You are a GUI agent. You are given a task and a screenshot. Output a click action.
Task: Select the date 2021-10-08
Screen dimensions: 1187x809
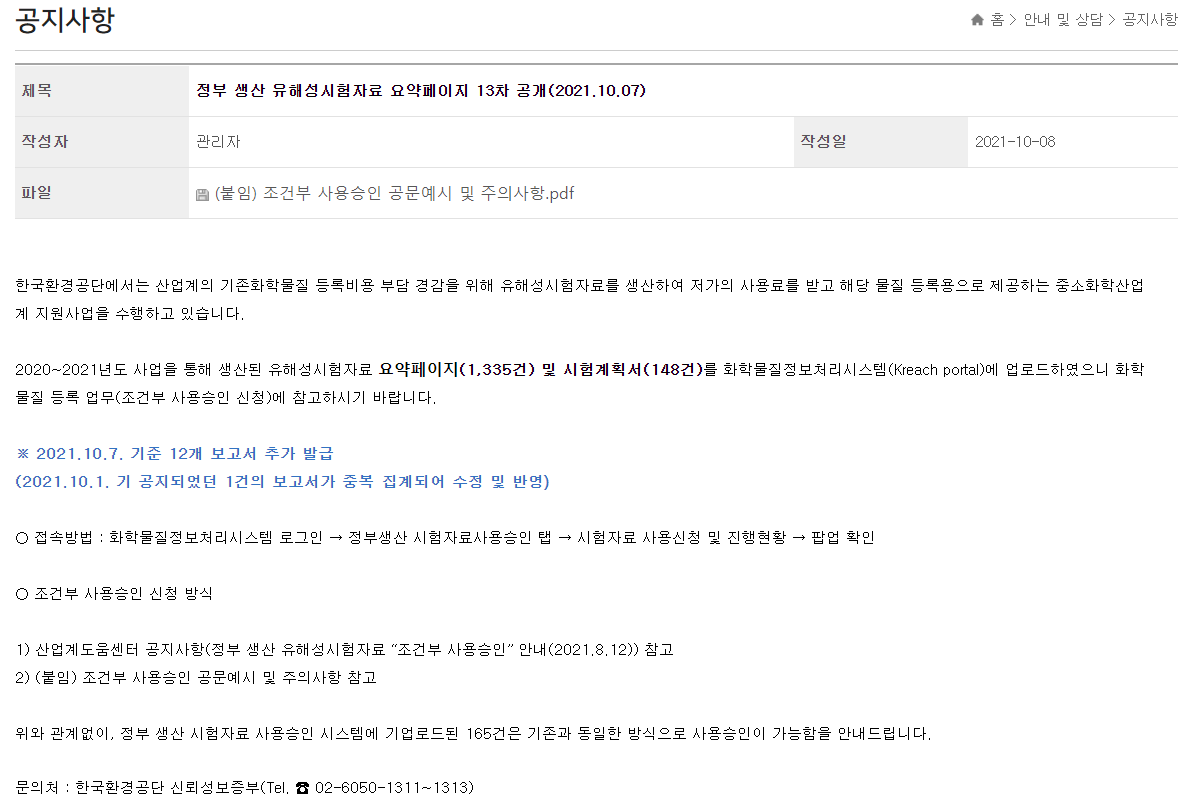[x=1014, y=142]
